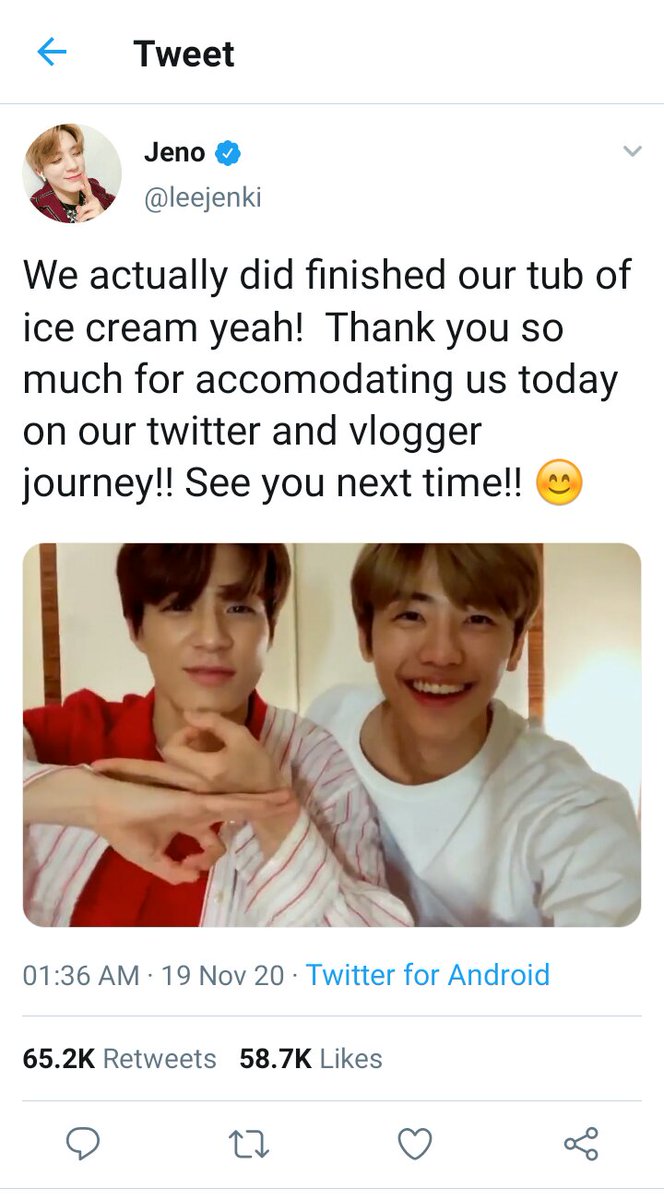Go back using the blue arrow
This screenshot has height=1200, width=664.
(x=51, y=52)
